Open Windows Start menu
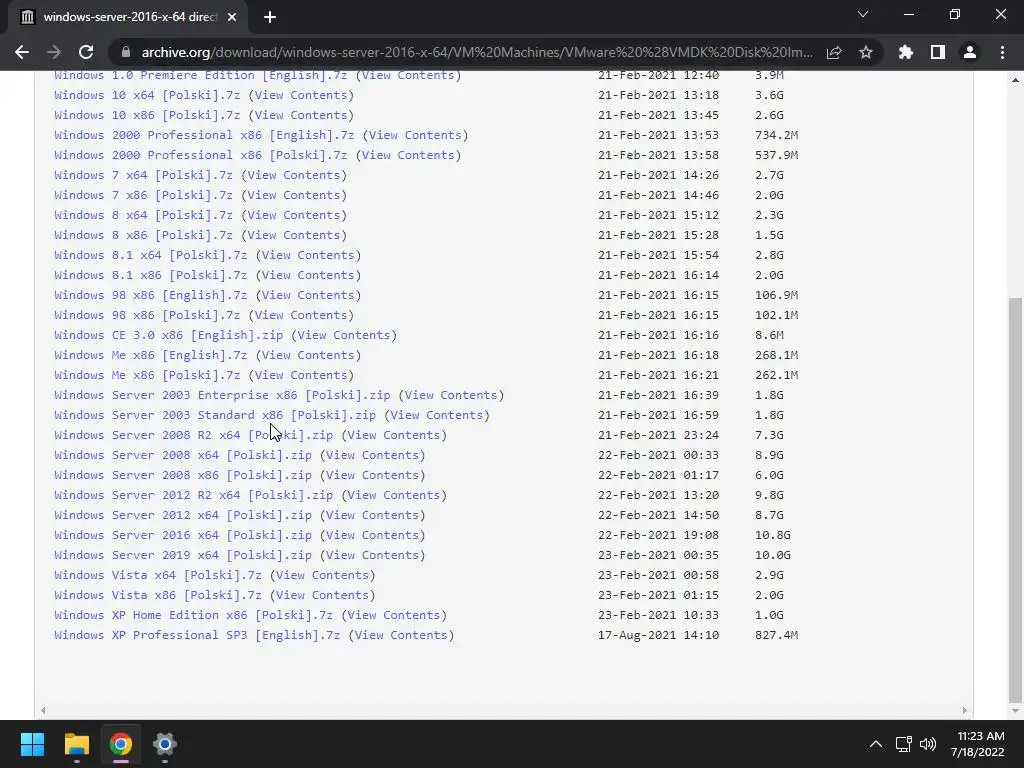The image size is (1024, 768). pyautogui.click(x=32, y=744)
